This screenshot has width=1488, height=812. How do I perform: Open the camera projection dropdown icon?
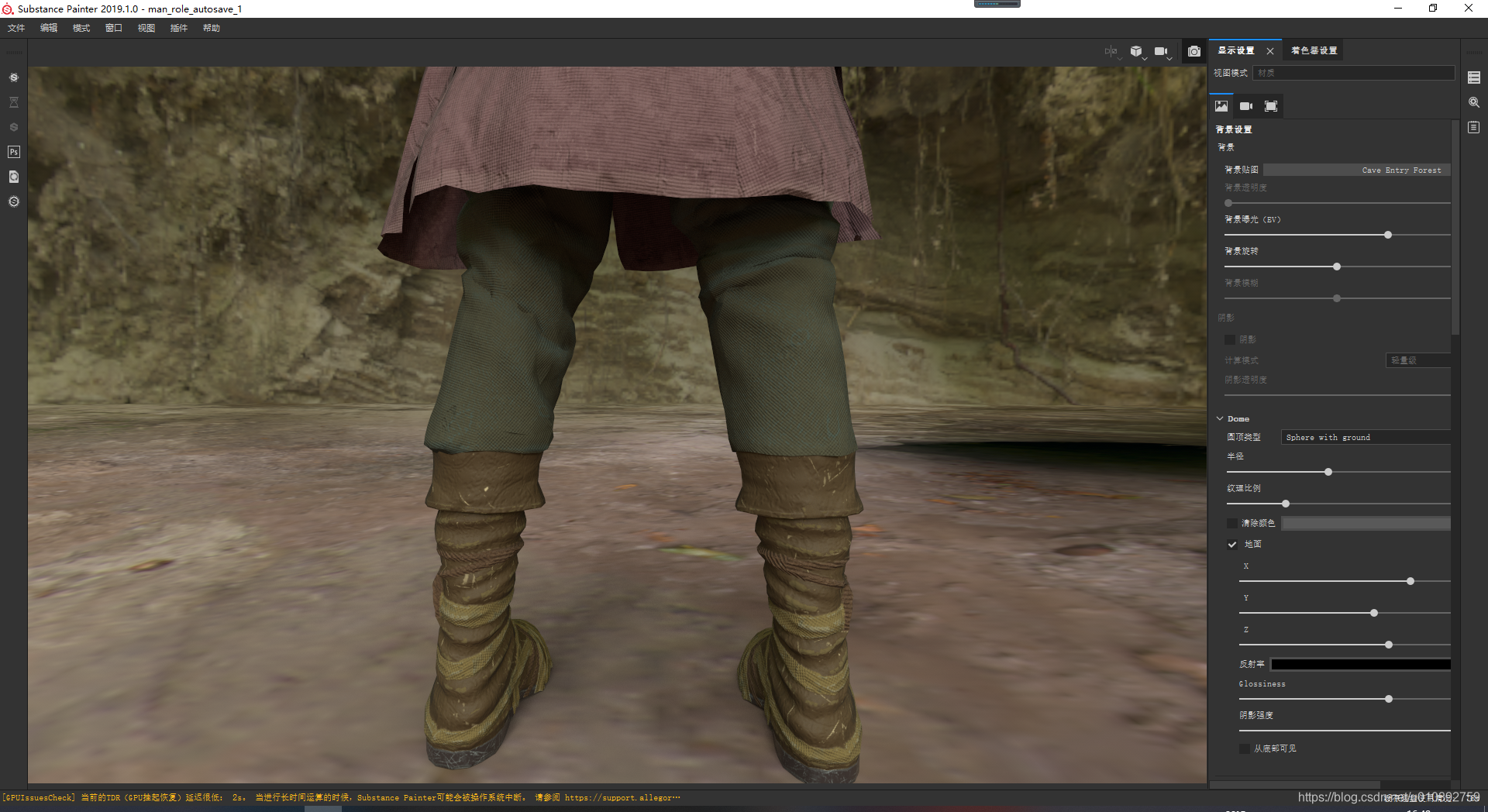[x=1162, y=51]
